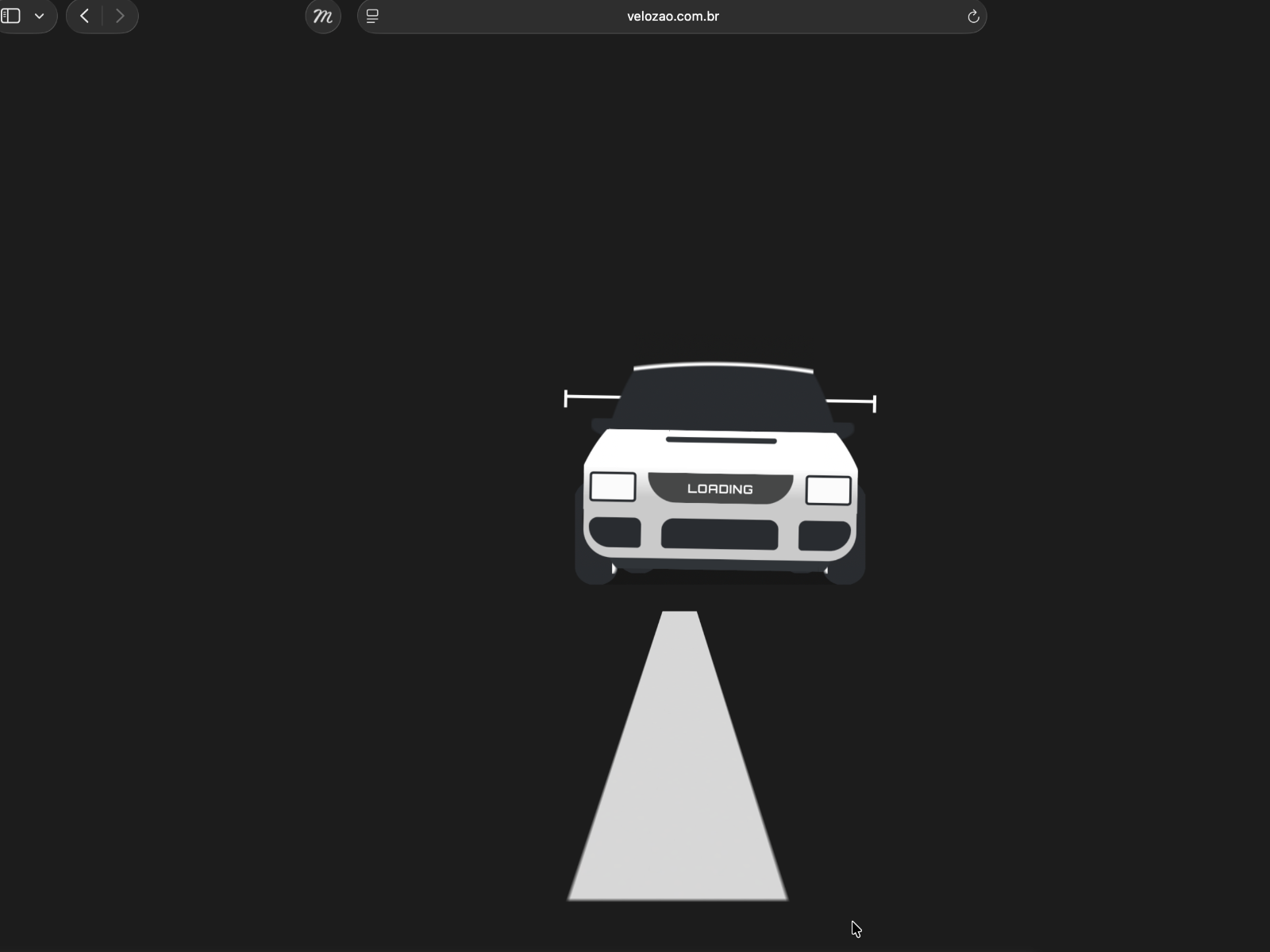Toggle the Safari sidebar
This screenshot has height=952, width=1270.
click(x=11, y=16)
